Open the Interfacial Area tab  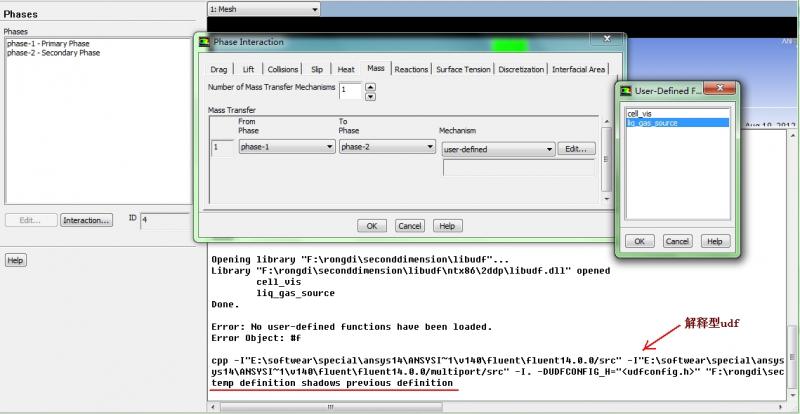(579, 69)
